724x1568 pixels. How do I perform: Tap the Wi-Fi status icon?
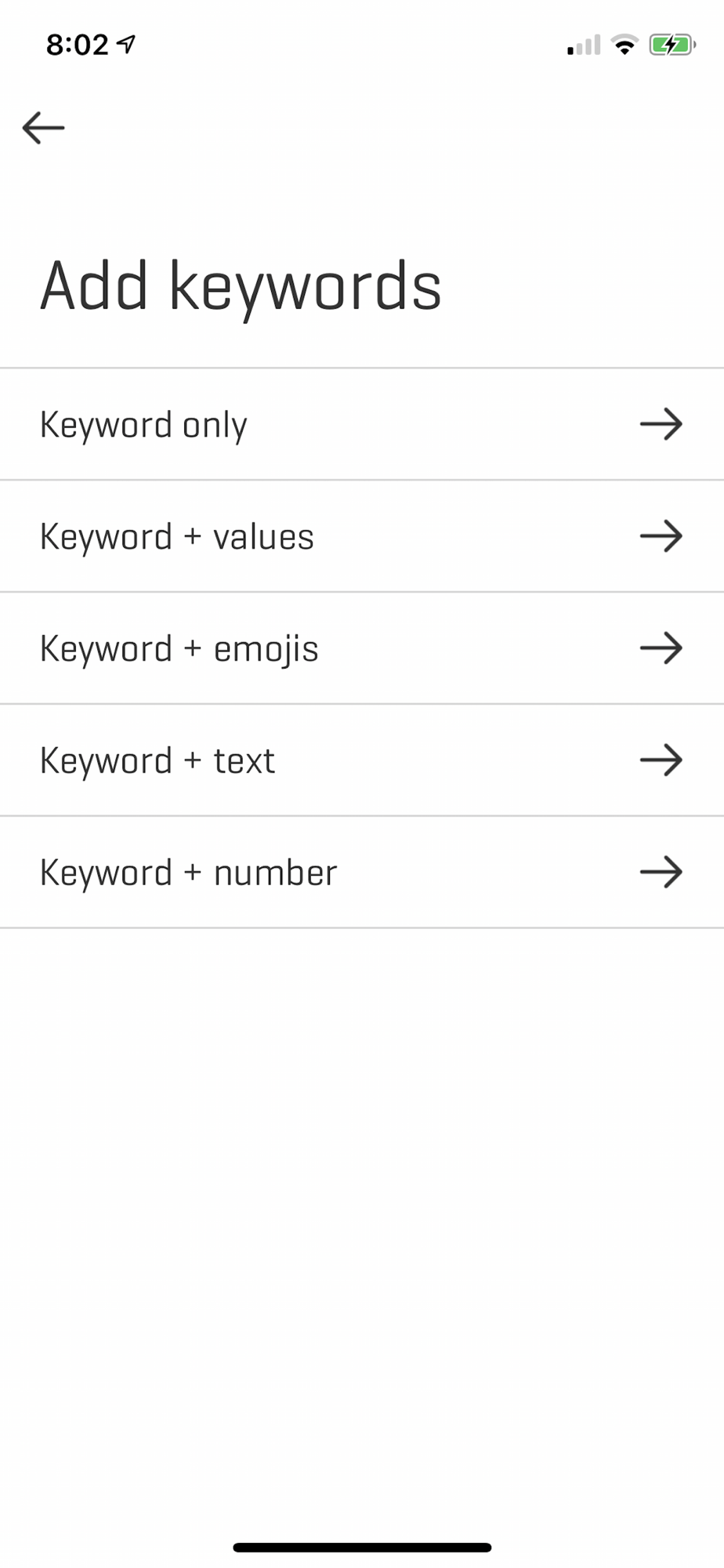tap(624, 45)
